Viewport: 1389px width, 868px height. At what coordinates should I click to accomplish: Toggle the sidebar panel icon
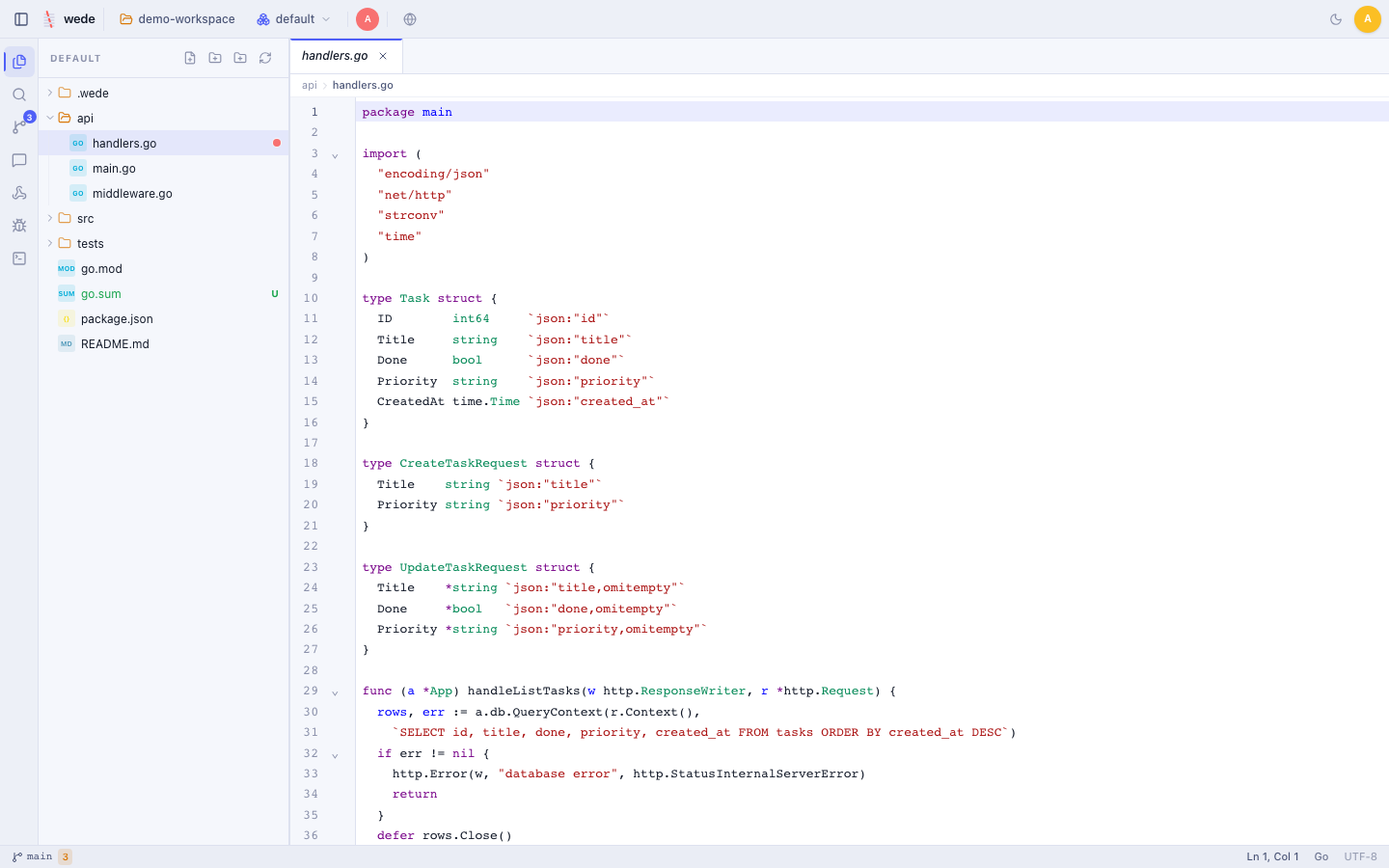[x=21, y=19]
